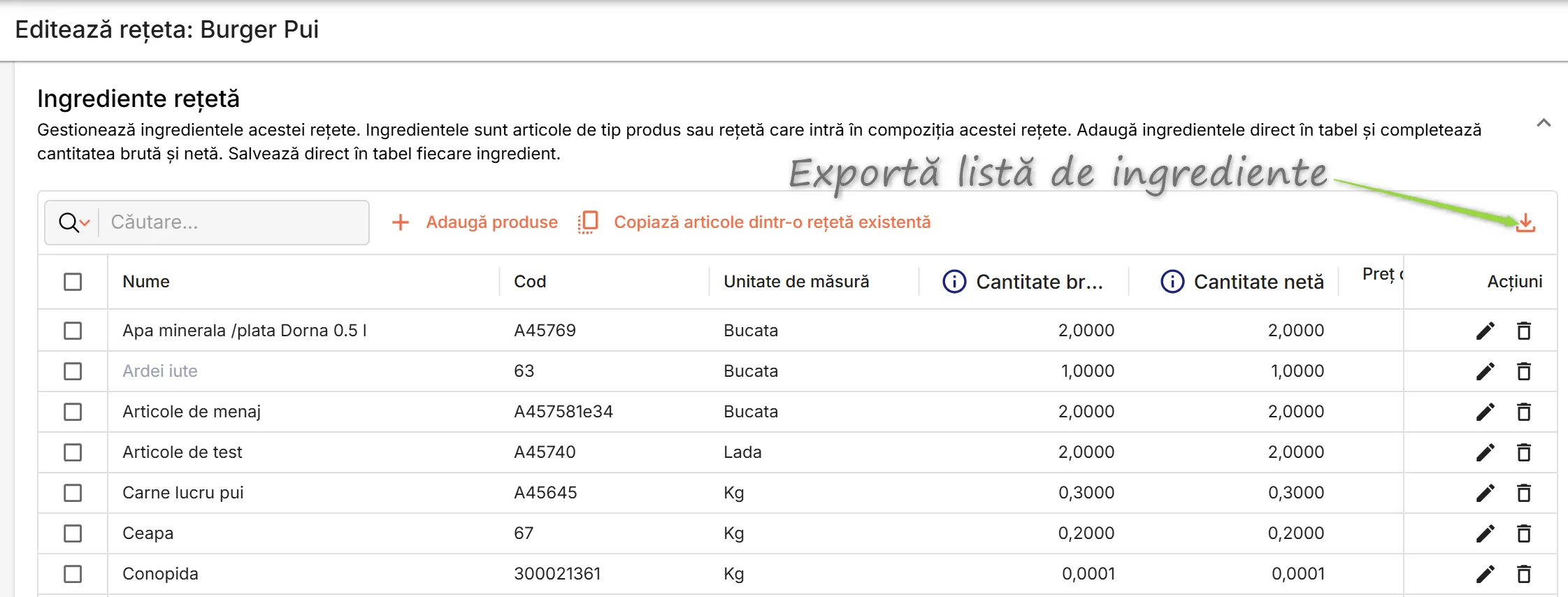Edit the Articole de test row

tap(1486, 452)
